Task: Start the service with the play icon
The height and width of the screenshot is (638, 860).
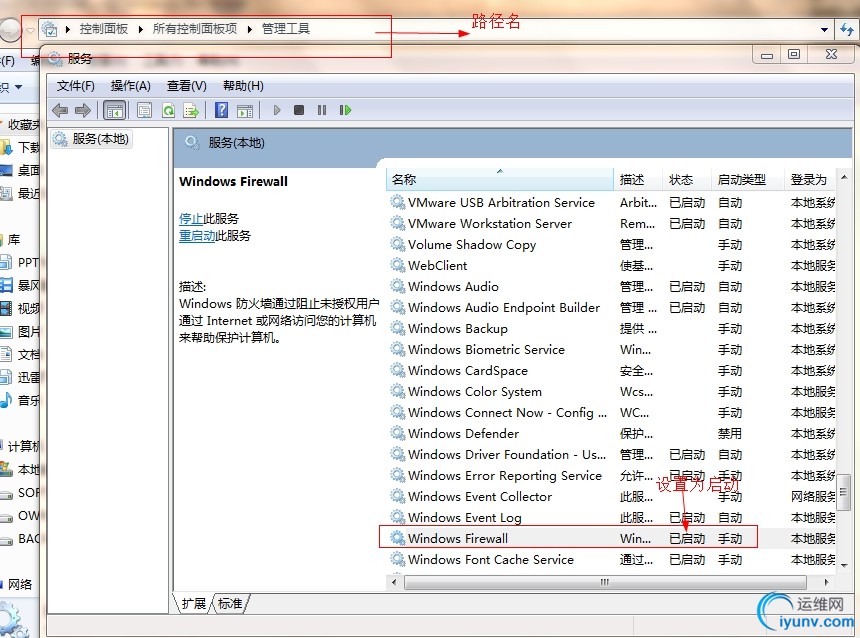Action: pyautogui.click(x=277, y=110)
